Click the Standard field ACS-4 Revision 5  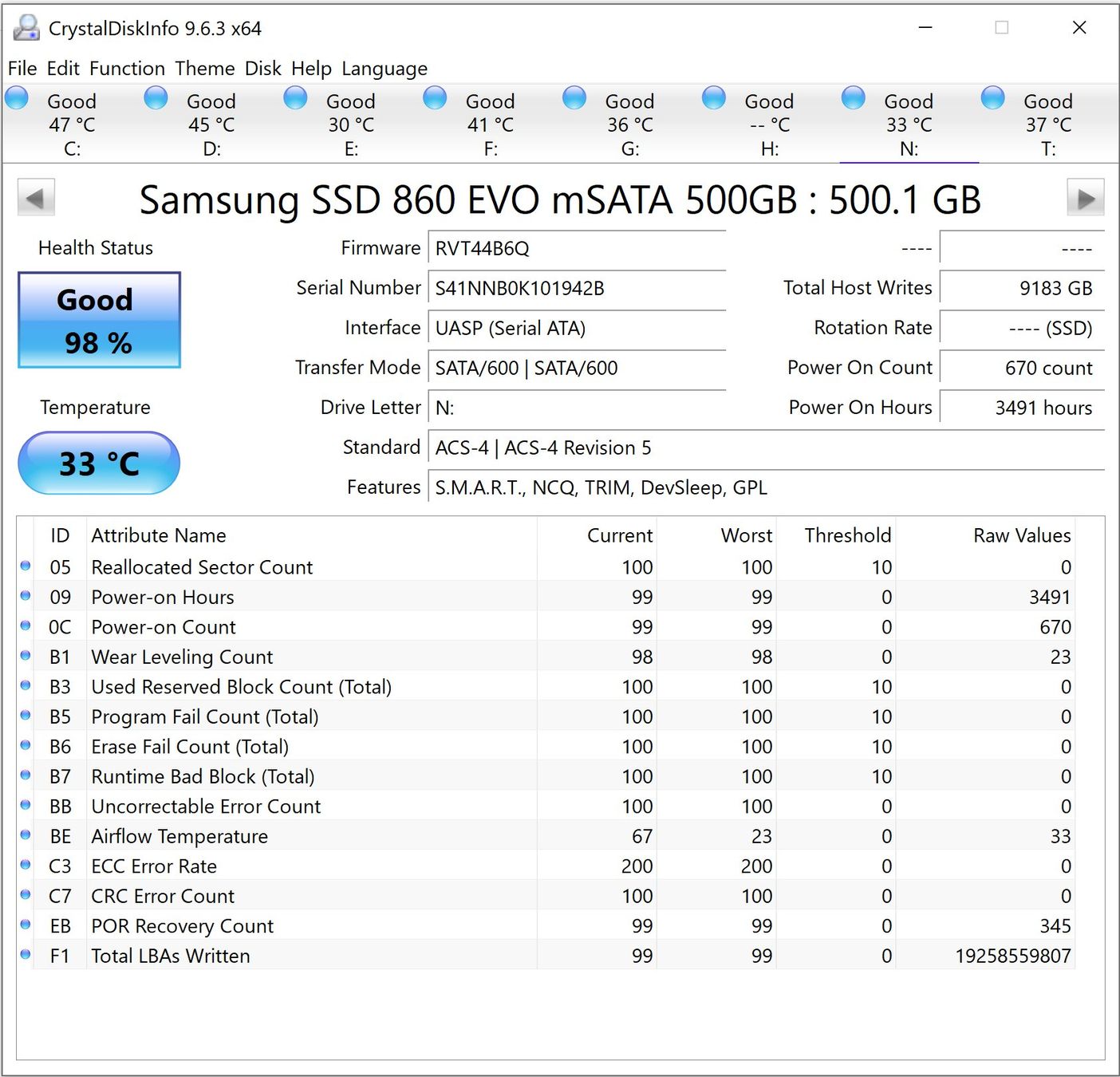766,448
